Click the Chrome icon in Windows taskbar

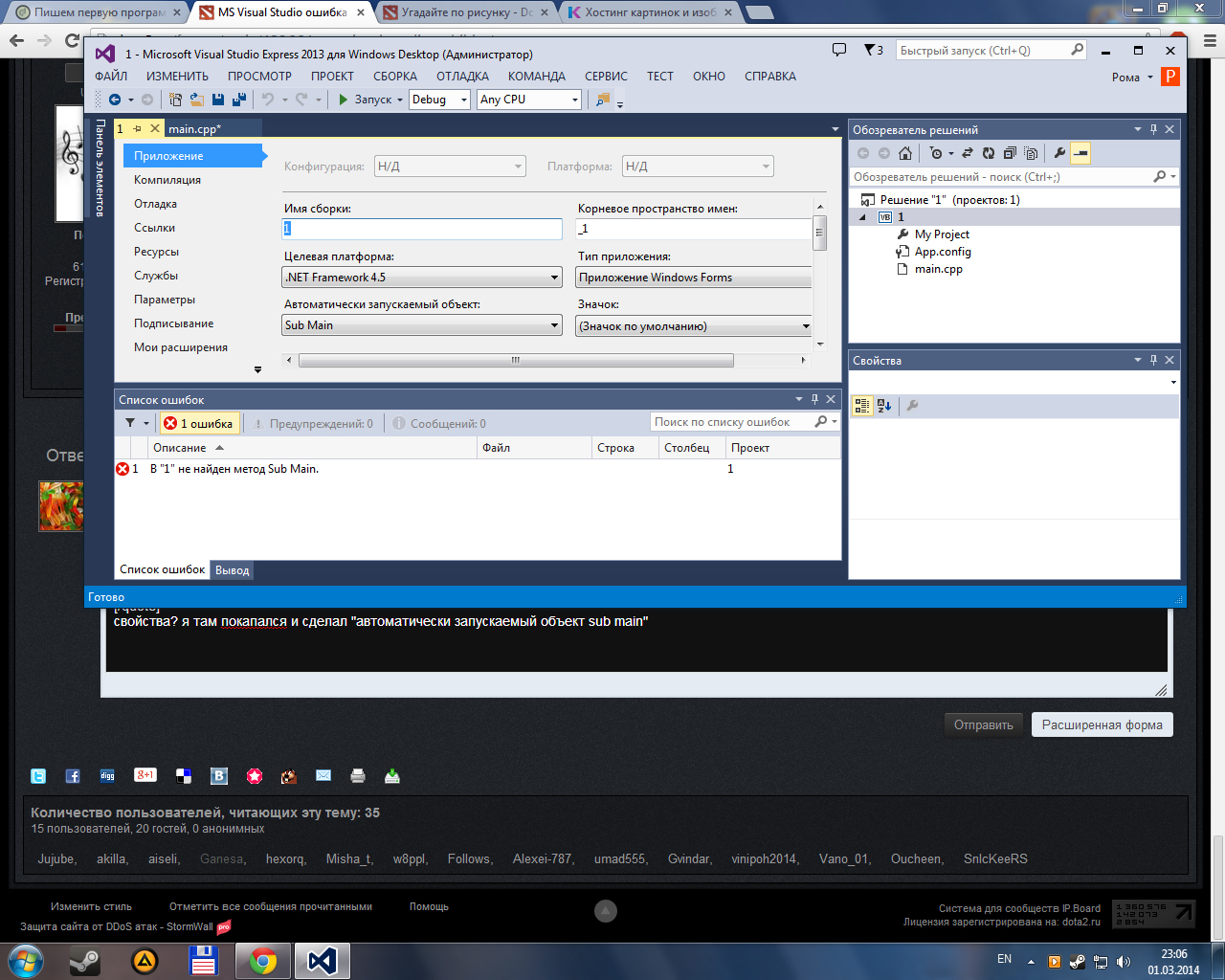(x=263, y=960)
